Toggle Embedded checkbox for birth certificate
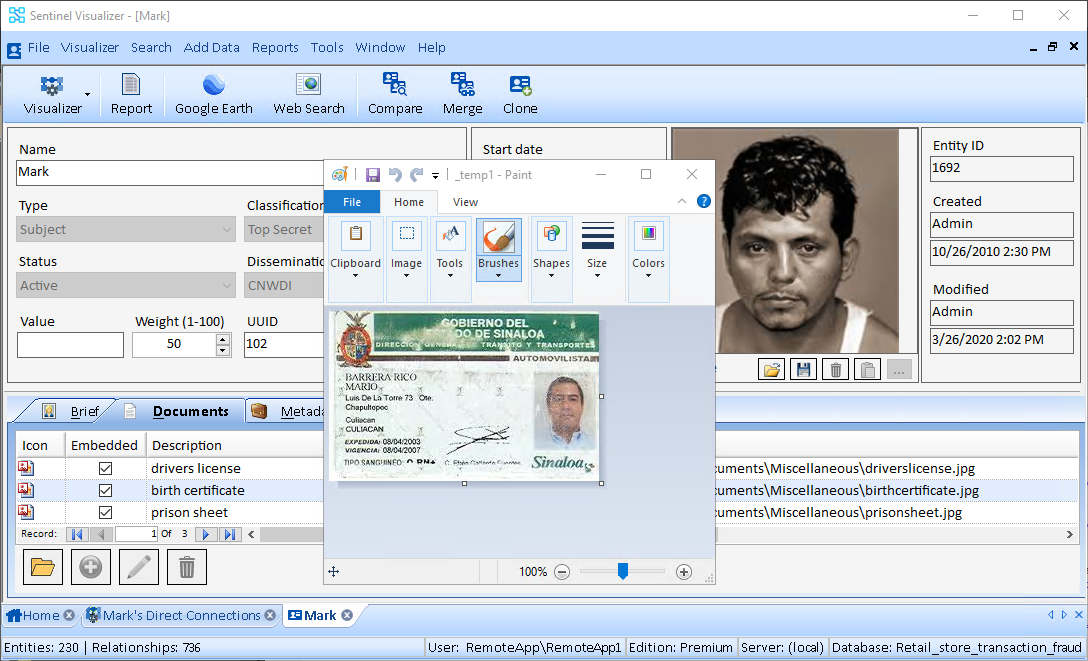The height and width of the screenshot is (661, 1088). pos(105,491)
